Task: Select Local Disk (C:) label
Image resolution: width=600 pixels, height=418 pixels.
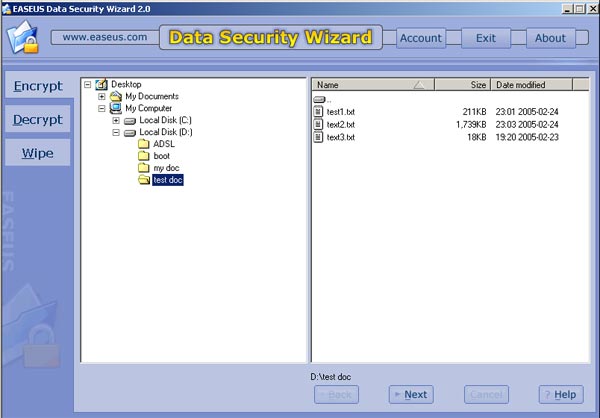Action: 165,120
